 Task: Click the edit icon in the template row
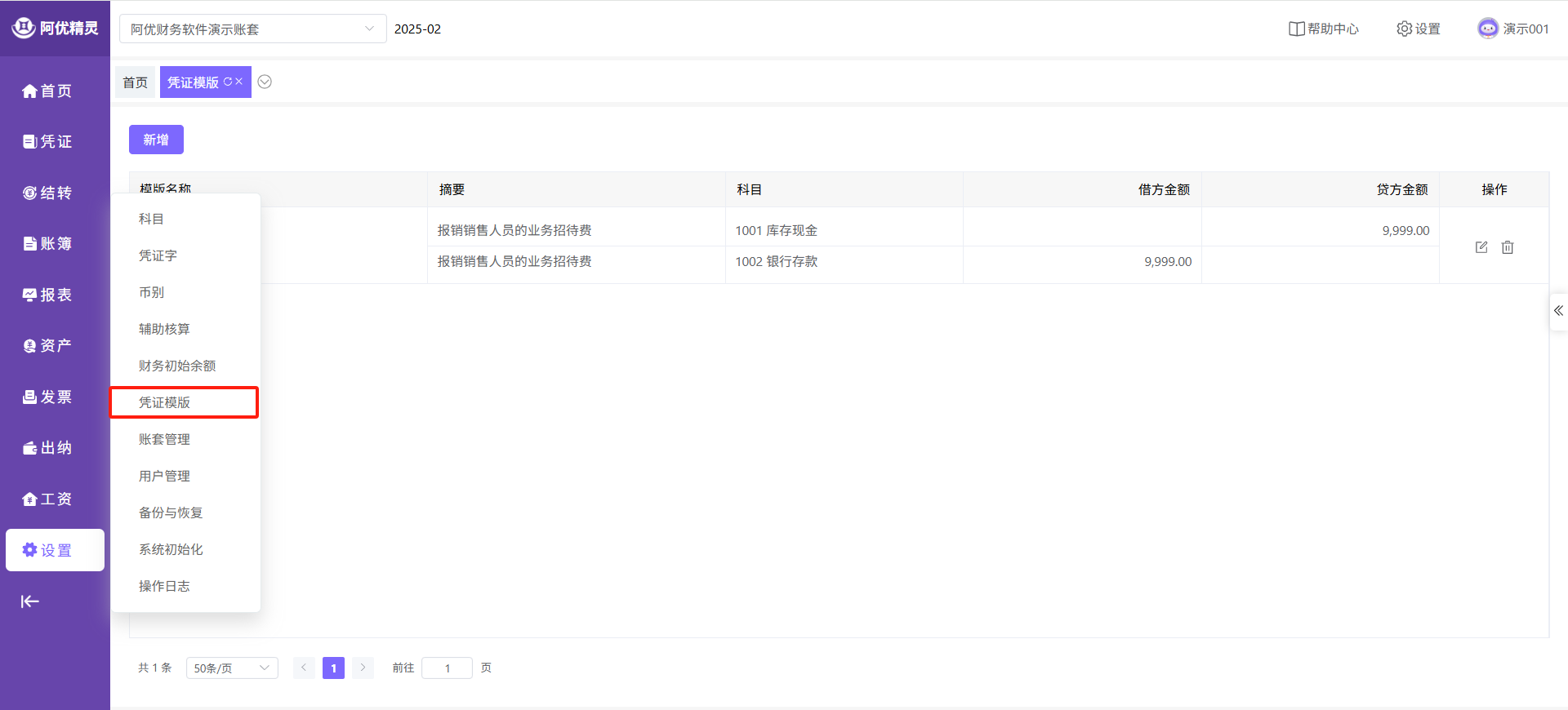click(1481, 247)
